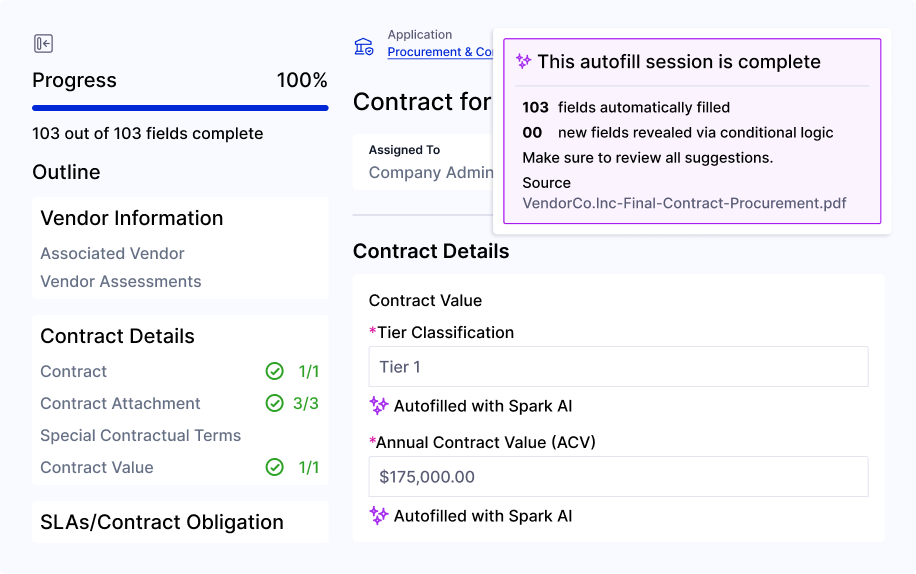
Task: Click the 3/3 count next to Contract Attachment
Action: [306, 403]
